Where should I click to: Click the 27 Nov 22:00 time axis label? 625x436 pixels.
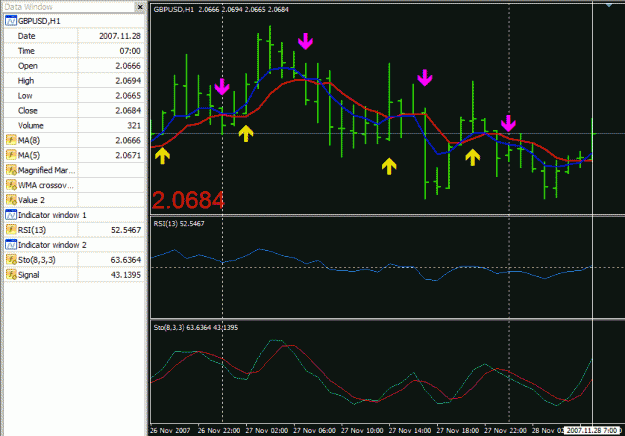pyautogui.click(x=505, y=430)
